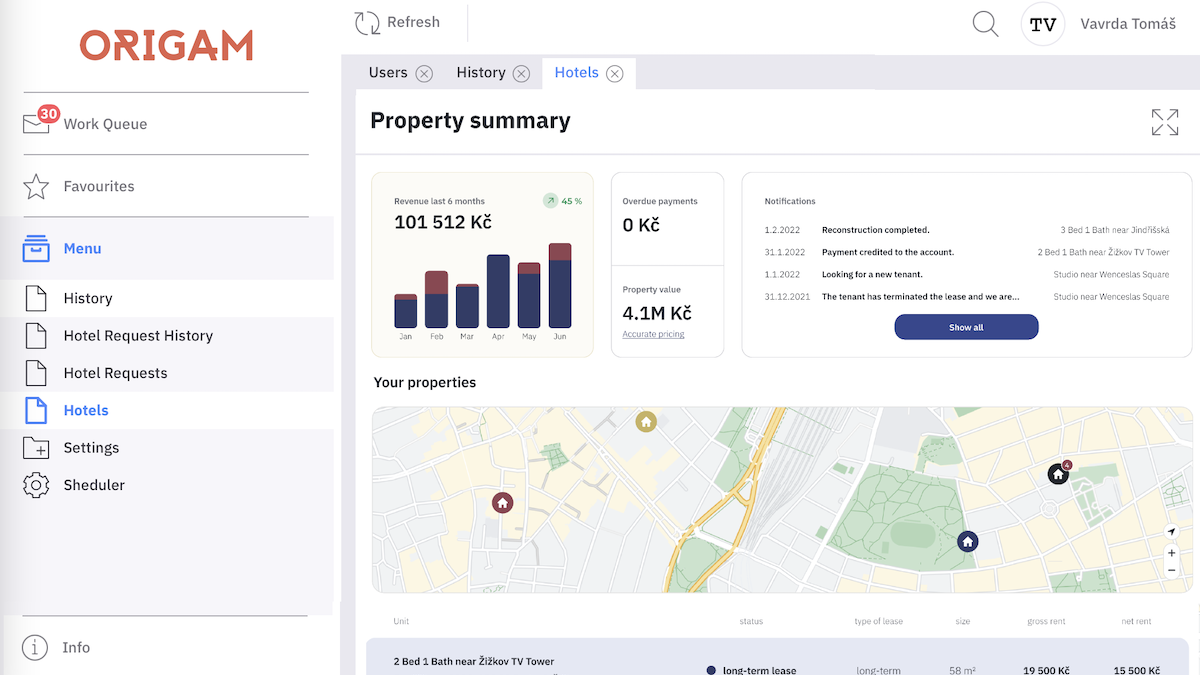Close the Users tab

tap(424, 73)
